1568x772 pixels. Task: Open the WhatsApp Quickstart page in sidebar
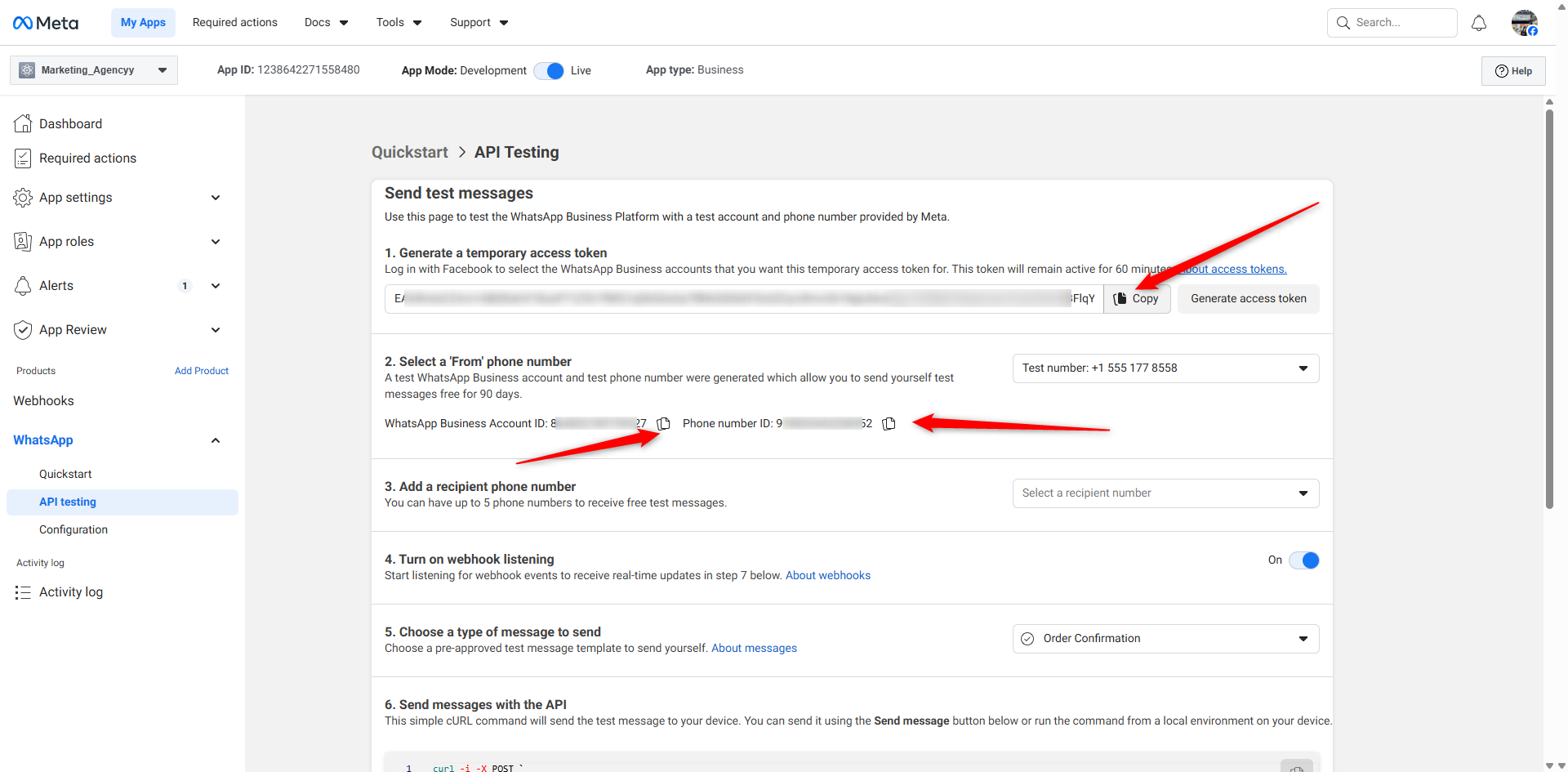pyautogui.click(x=65, y=474)
